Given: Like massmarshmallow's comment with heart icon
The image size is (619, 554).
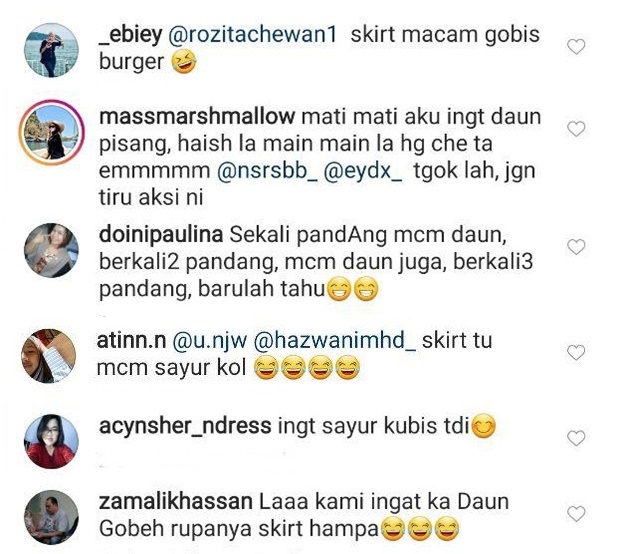Looking at the screenshot, I should [576, 129].
